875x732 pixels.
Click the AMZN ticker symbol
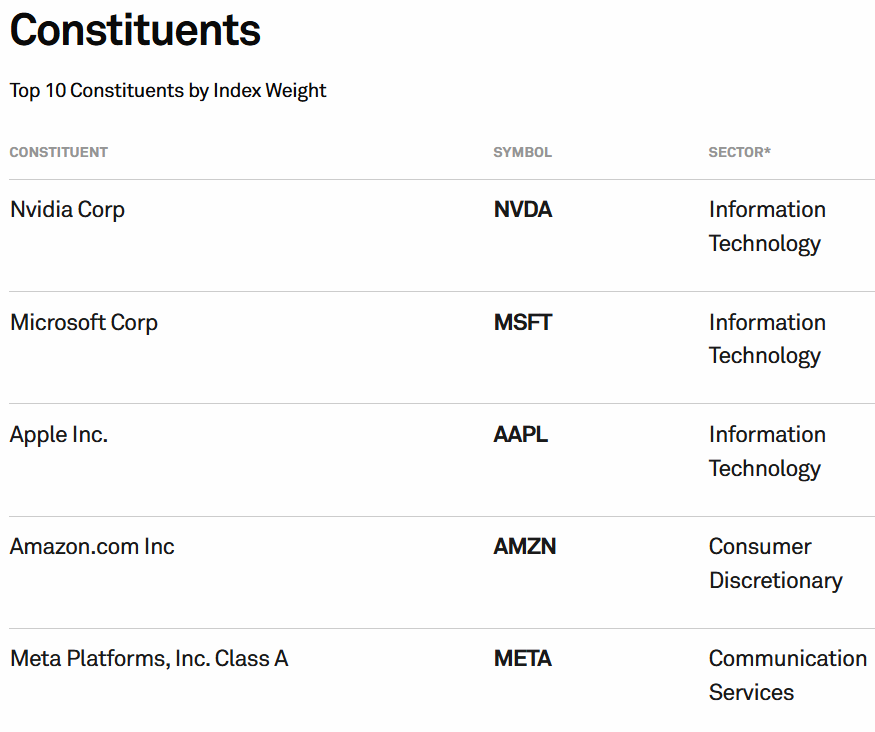525,547
